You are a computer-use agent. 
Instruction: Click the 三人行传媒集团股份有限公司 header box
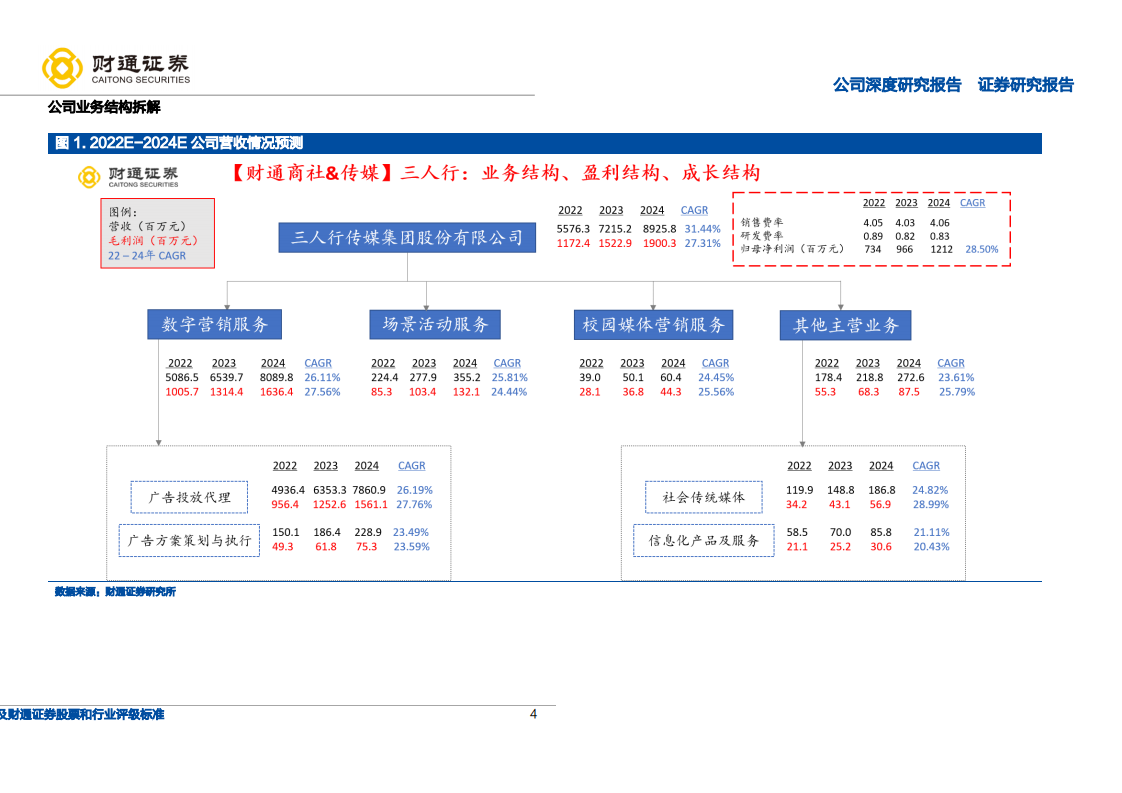pos(406,237)
